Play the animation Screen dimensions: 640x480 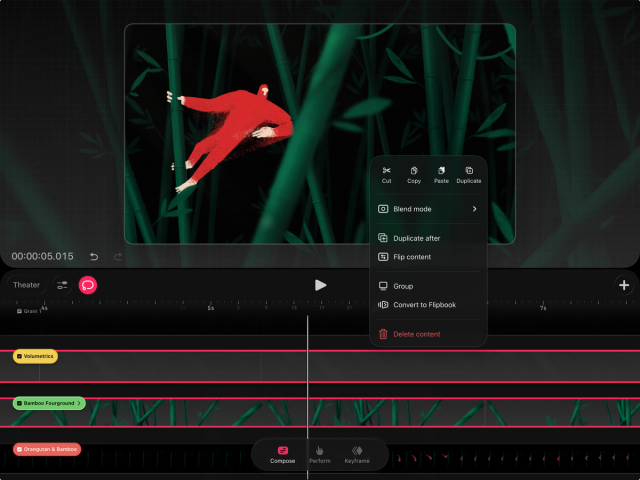pos(320,285)
